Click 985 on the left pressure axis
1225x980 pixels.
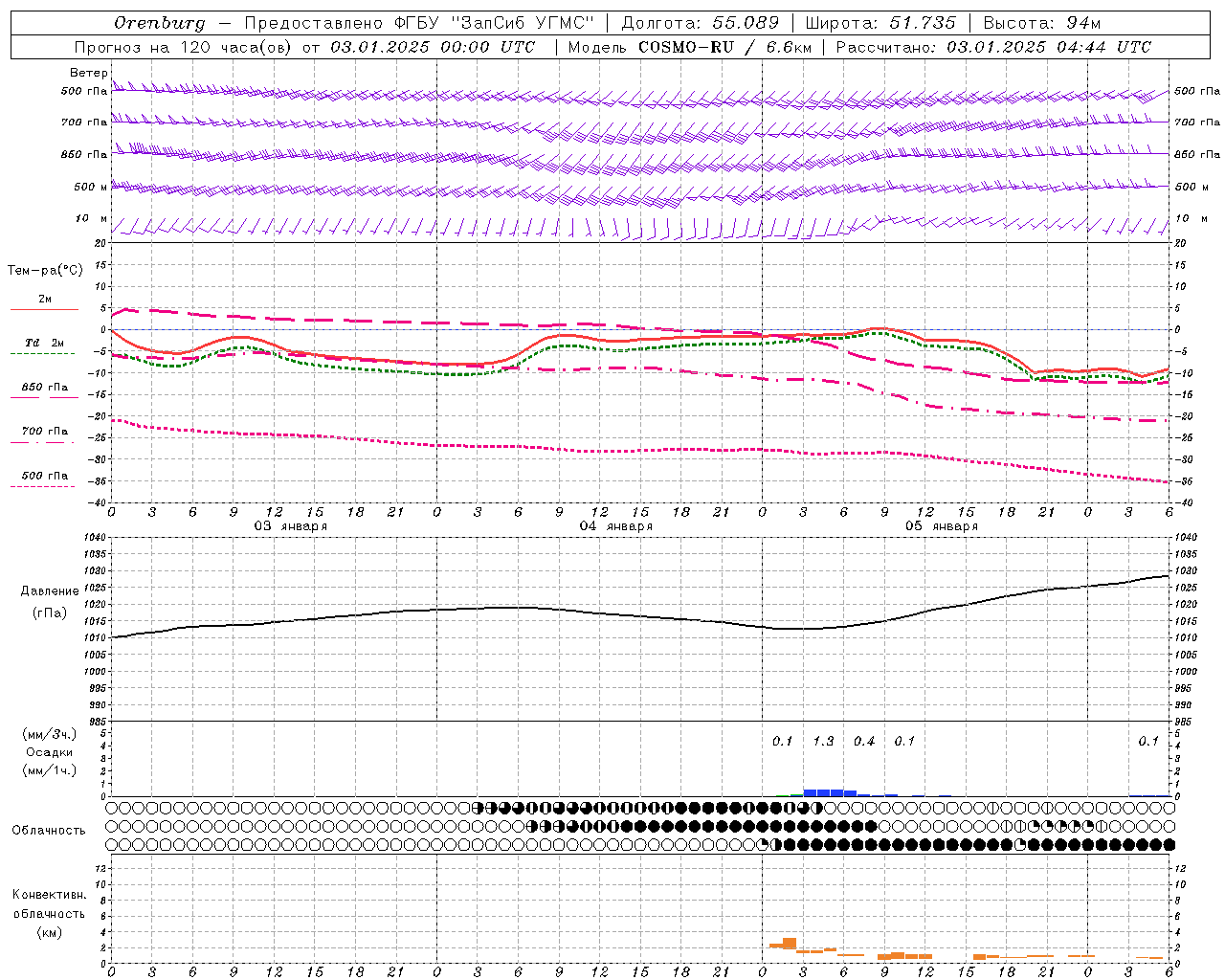point(96,721)
